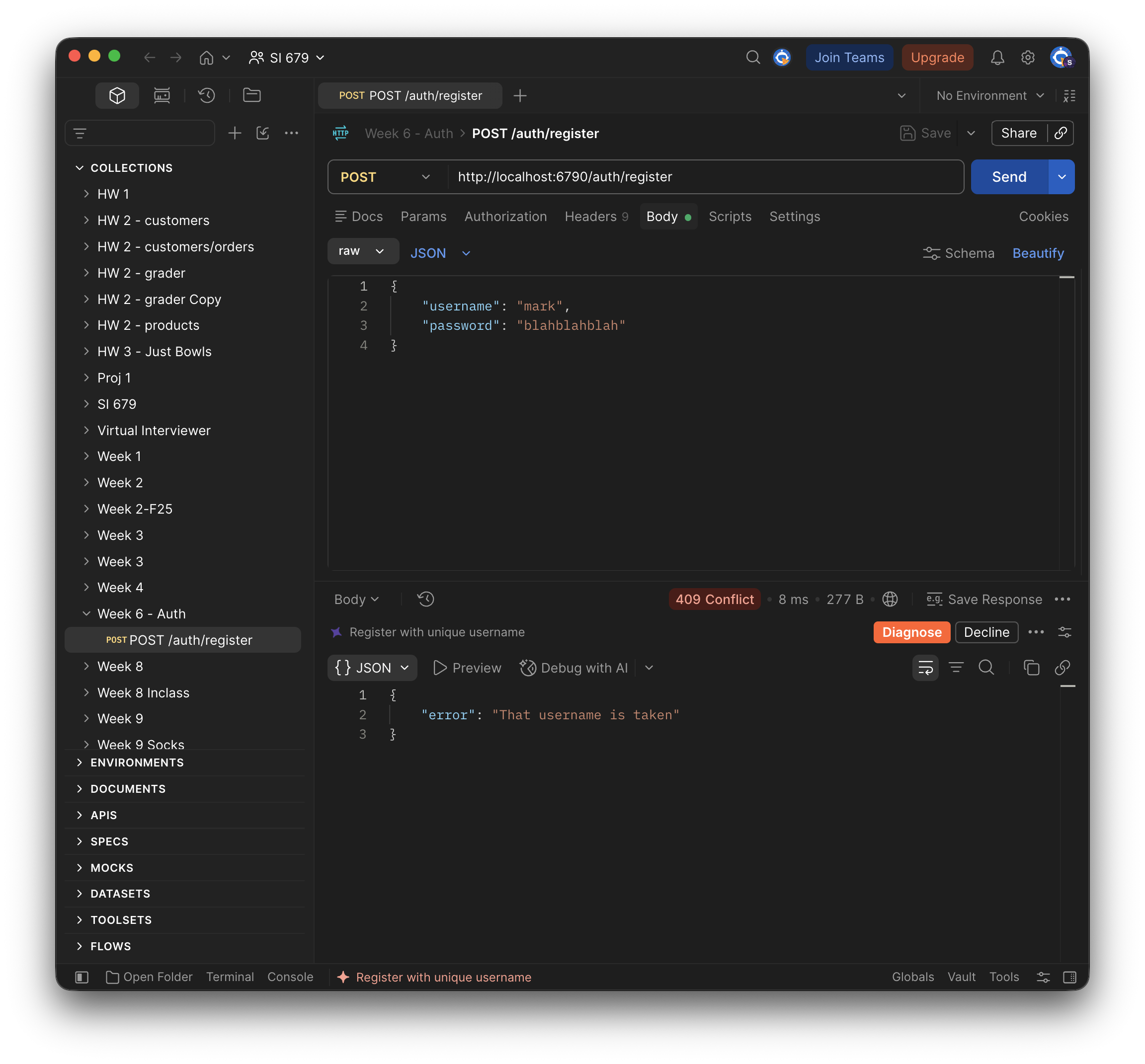Viewport: 1145px width, 1064px height.
Task: Click the search magnifier in top bar
Action: (x=753, y=58)
